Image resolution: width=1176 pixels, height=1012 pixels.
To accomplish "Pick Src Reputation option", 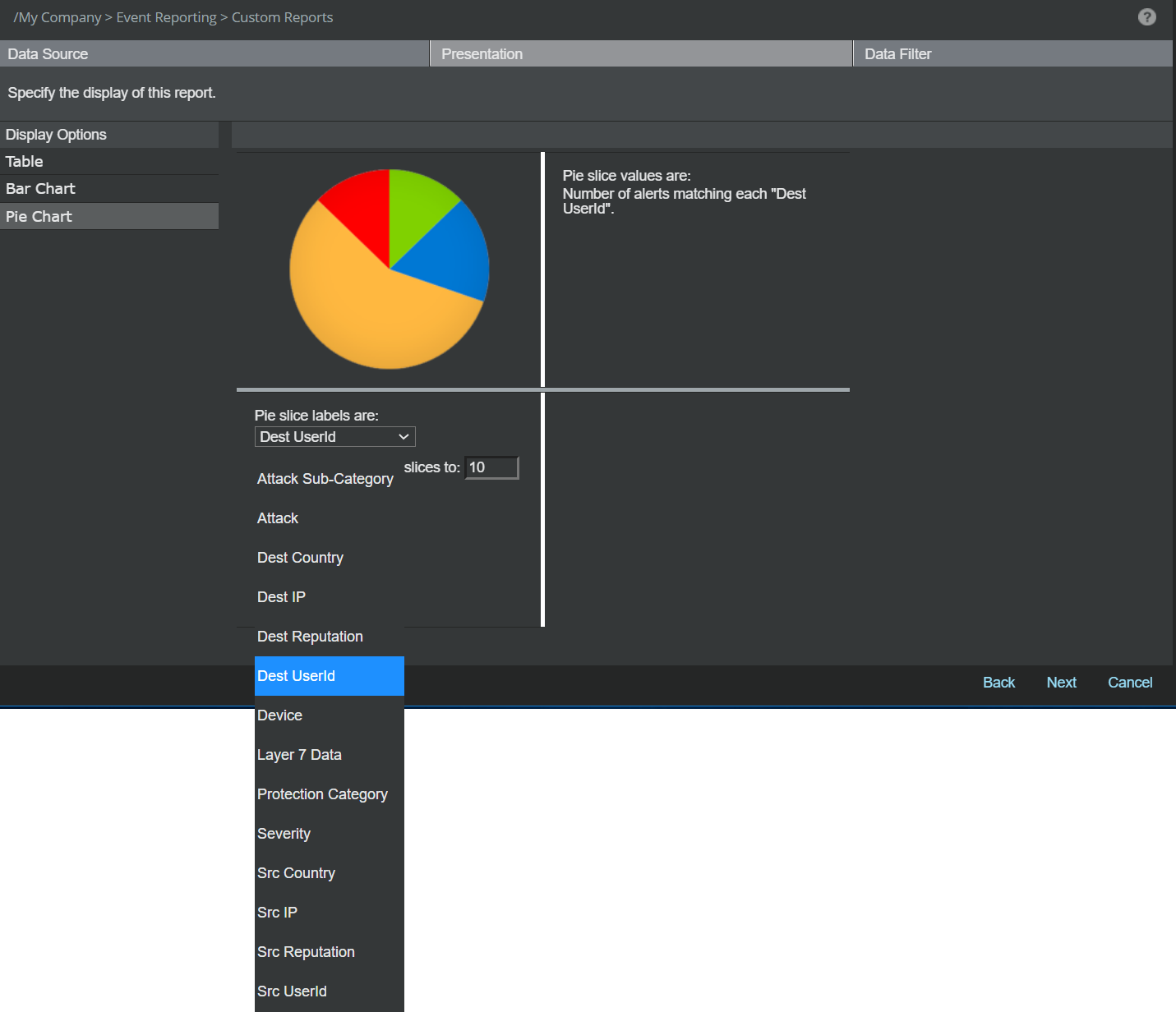I will [330, 952].
